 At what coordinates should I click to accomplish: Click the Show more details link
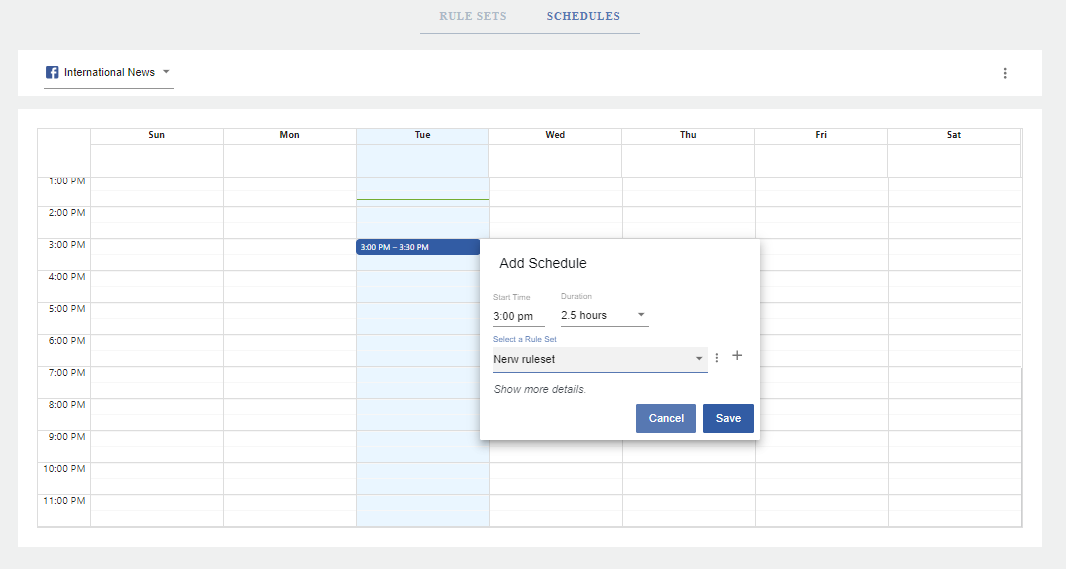click(540, 390)
